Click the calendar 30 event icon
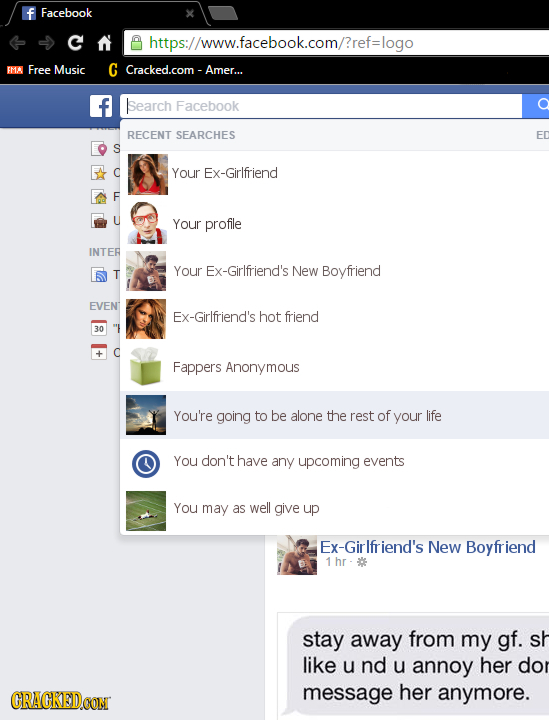The height and width of the screenshot is (720, 549). coord(99,328)
